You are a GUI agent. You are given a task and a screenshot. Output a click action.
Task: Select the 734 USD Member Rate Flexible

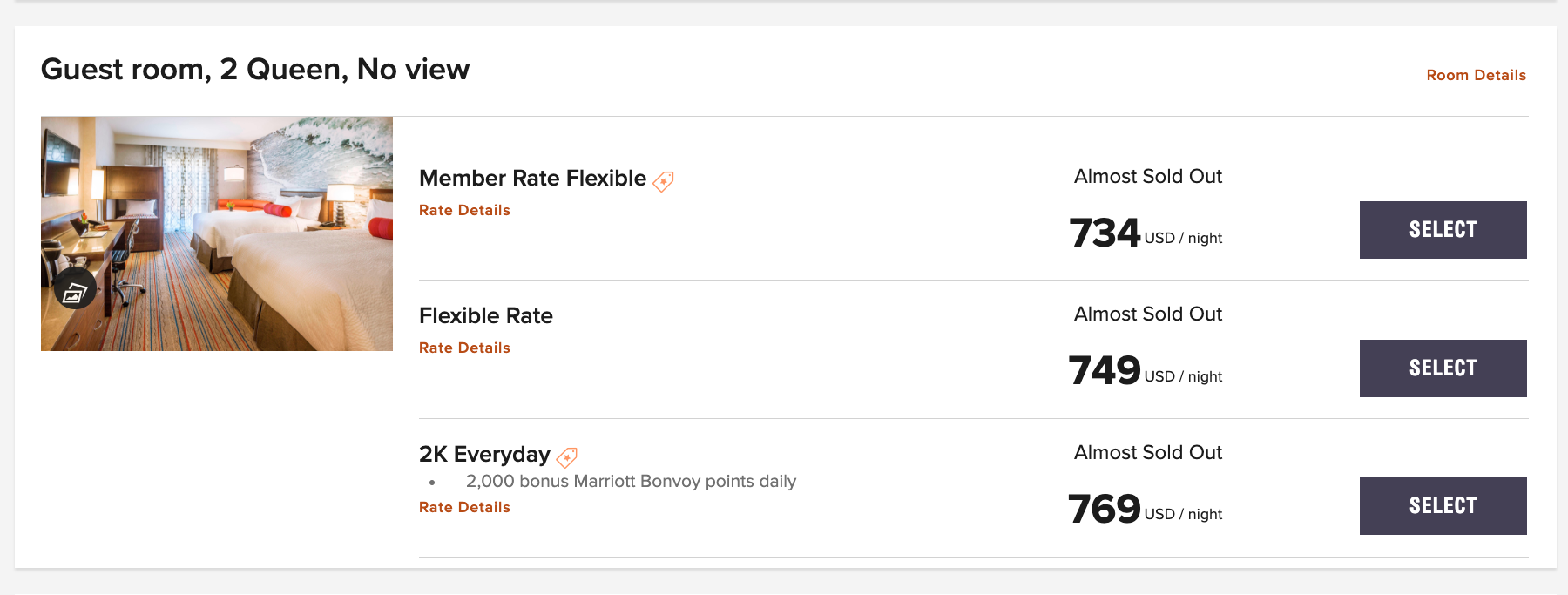(1443, 230)
